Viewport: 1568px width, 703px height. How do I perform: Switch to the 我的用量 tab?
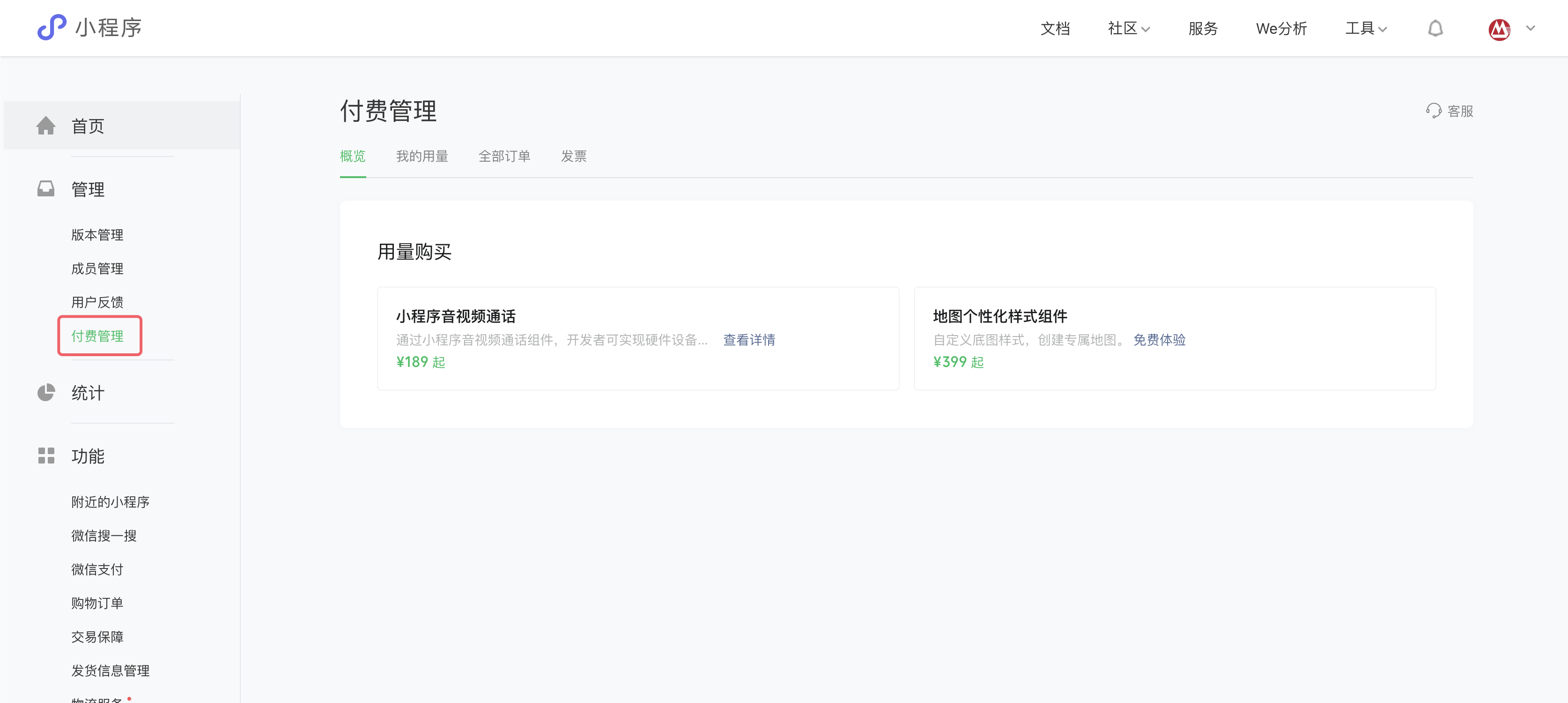click(422, 157)
